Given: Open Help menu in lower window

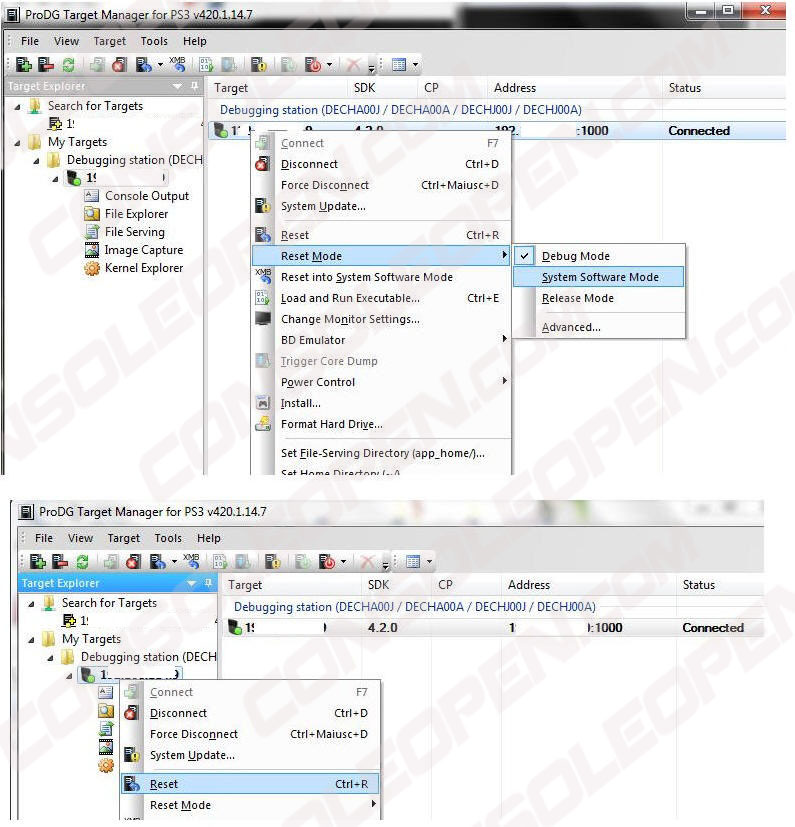Looking at the screenshot, I should click(x=209, y=538).
